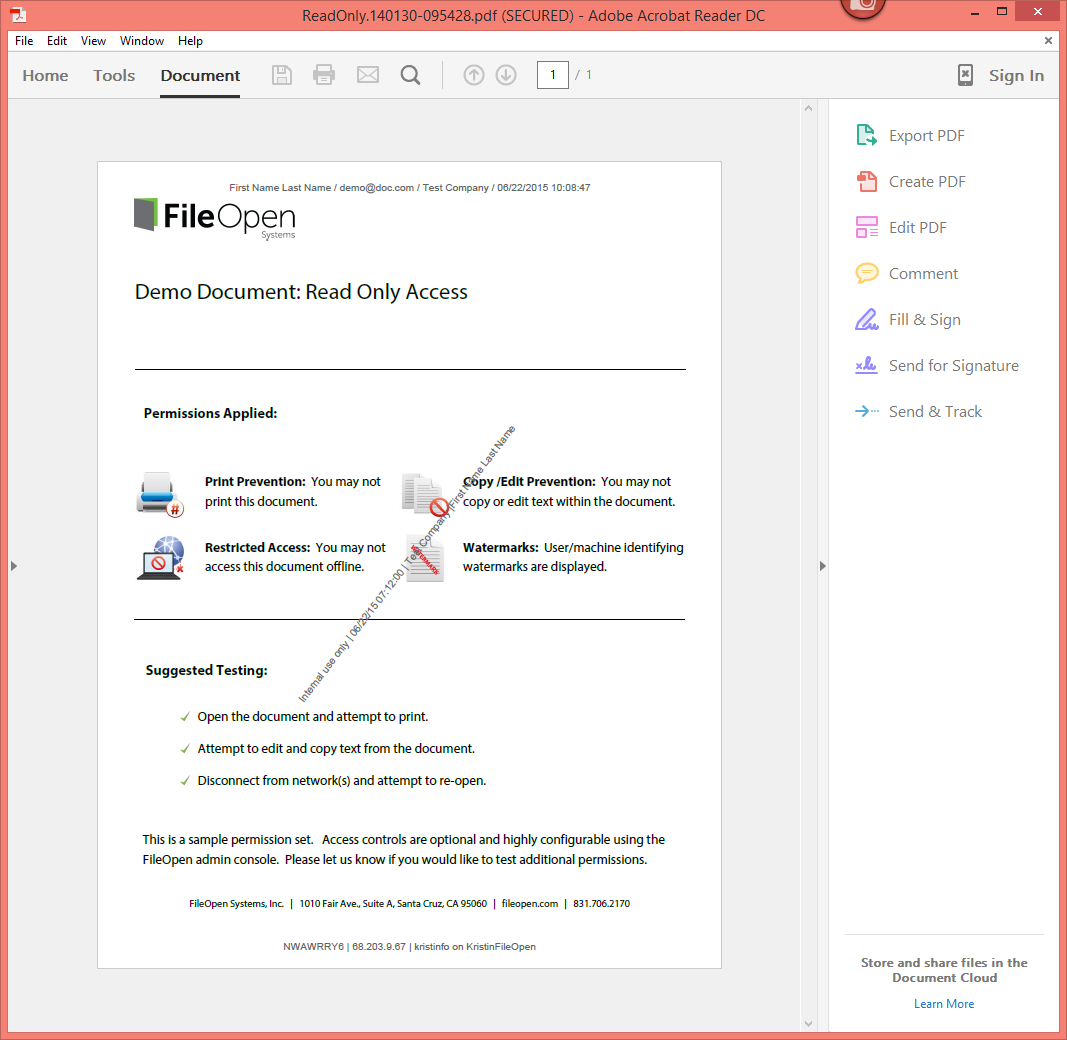Maximize the Acrobat Reader window

[x=1001, y=12]
